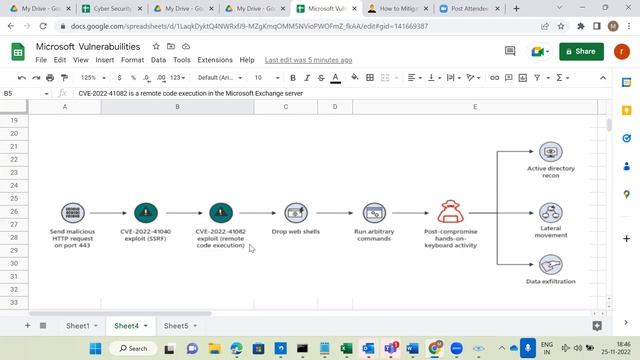
Task: Open the fill color bucket
Action: pos(355,77)
